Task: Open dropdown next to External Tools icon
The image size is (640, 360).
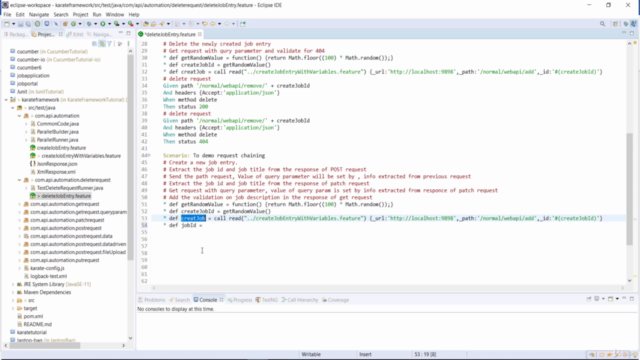Action: 137,24
